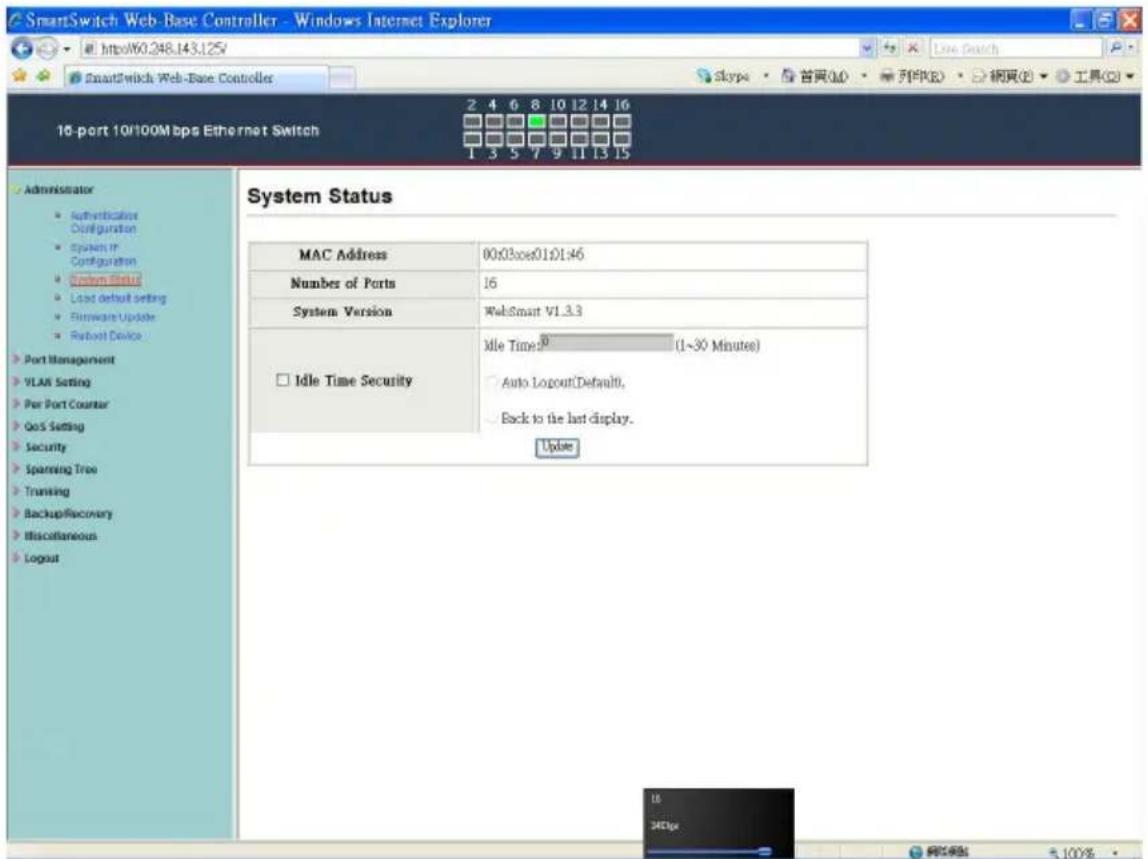Click the browser Back arrow button

[x=21, y=48]
